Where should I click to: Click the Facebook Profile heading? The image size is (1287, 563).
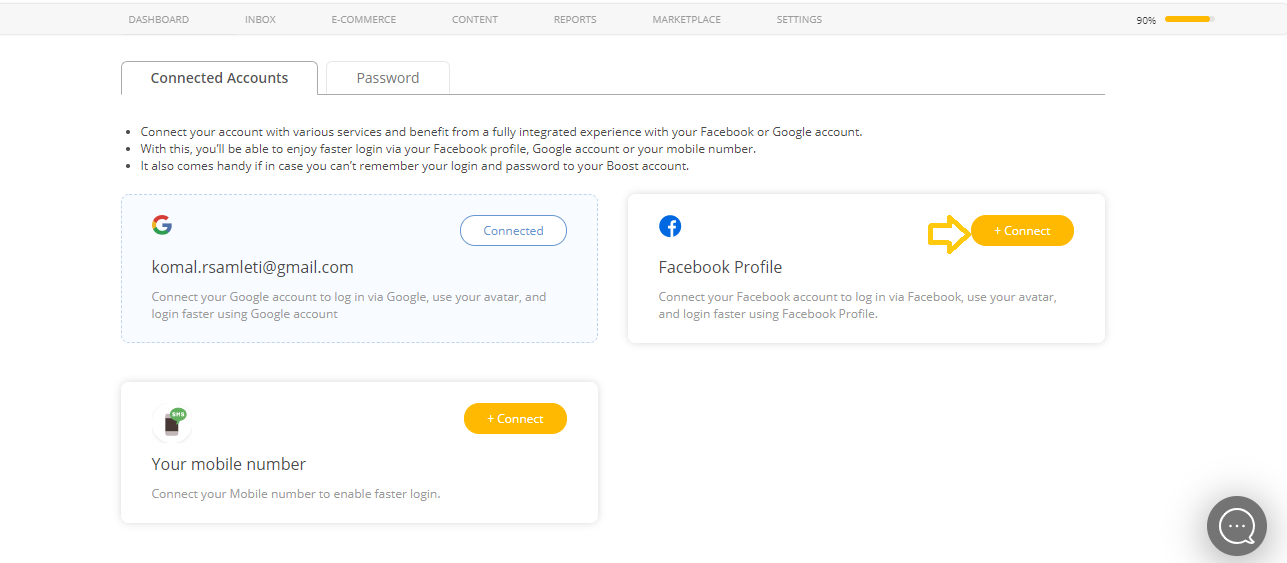click(720, 267)
